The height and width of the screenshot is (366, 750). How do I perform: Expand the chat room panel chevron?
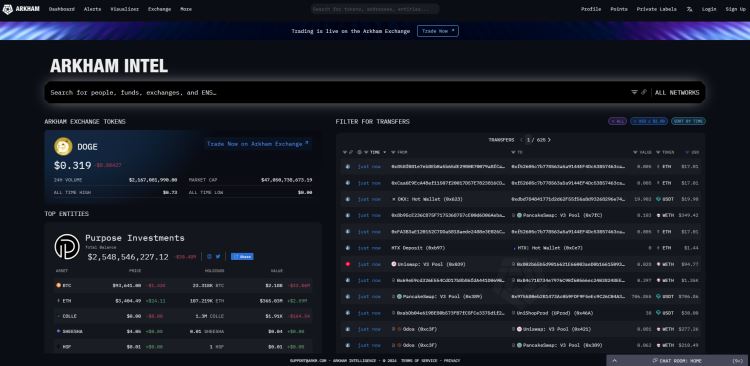(x=615, y=361)
